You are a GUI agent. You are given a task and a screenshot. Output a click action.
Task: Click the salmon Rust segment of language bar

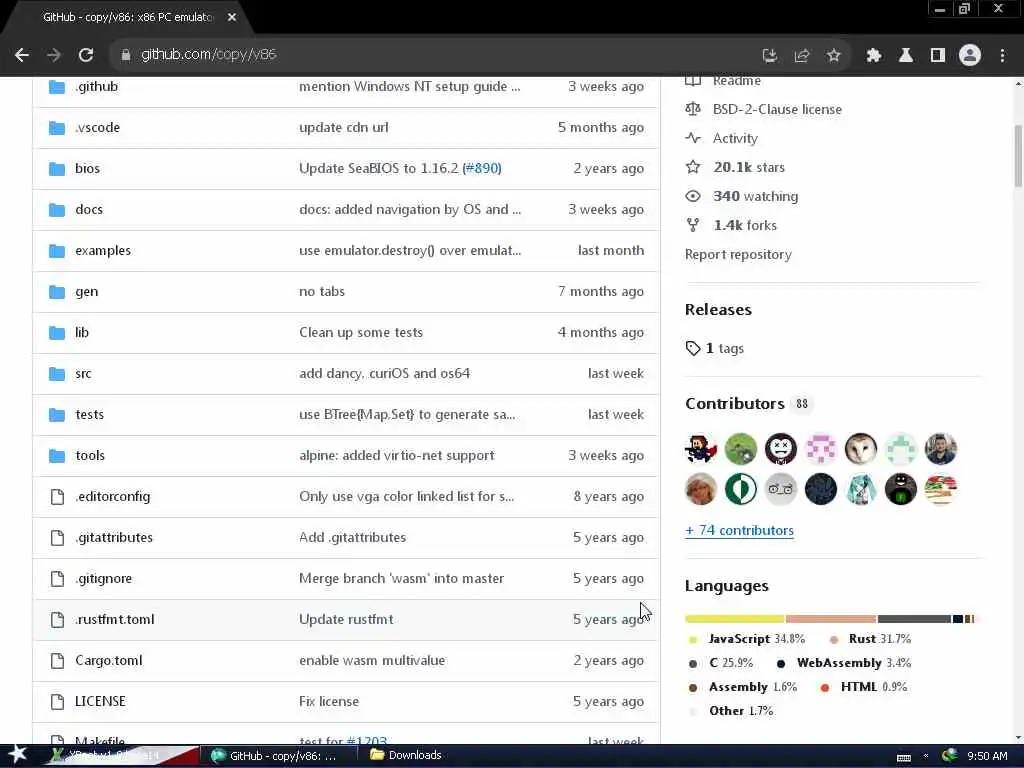pyautogui.click(x=831, y=618)
